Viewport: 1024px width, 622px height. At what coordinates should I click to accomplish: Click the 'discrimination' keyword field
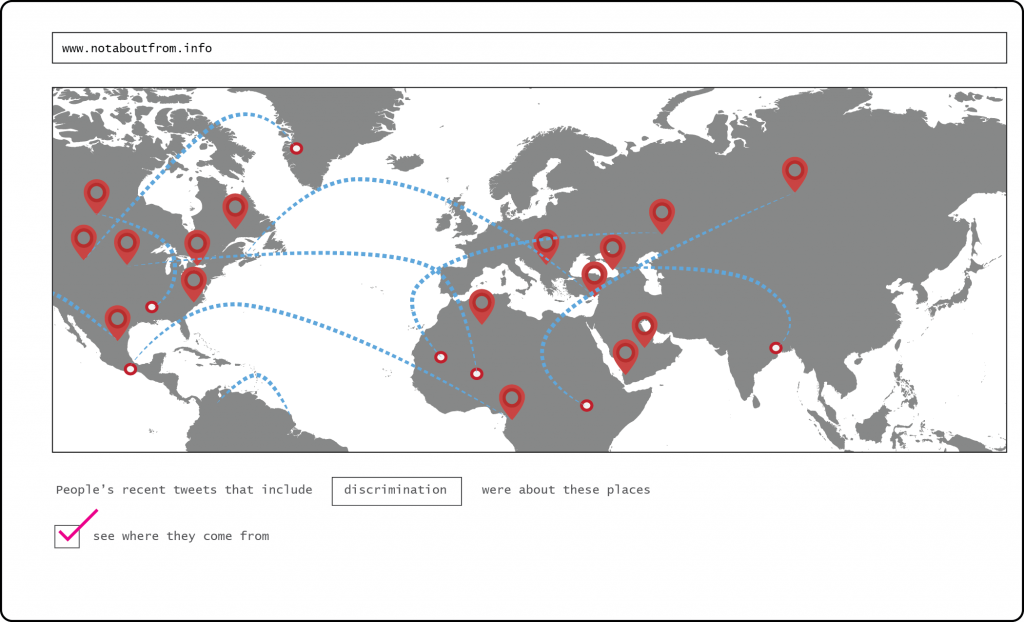pos(396,491)
